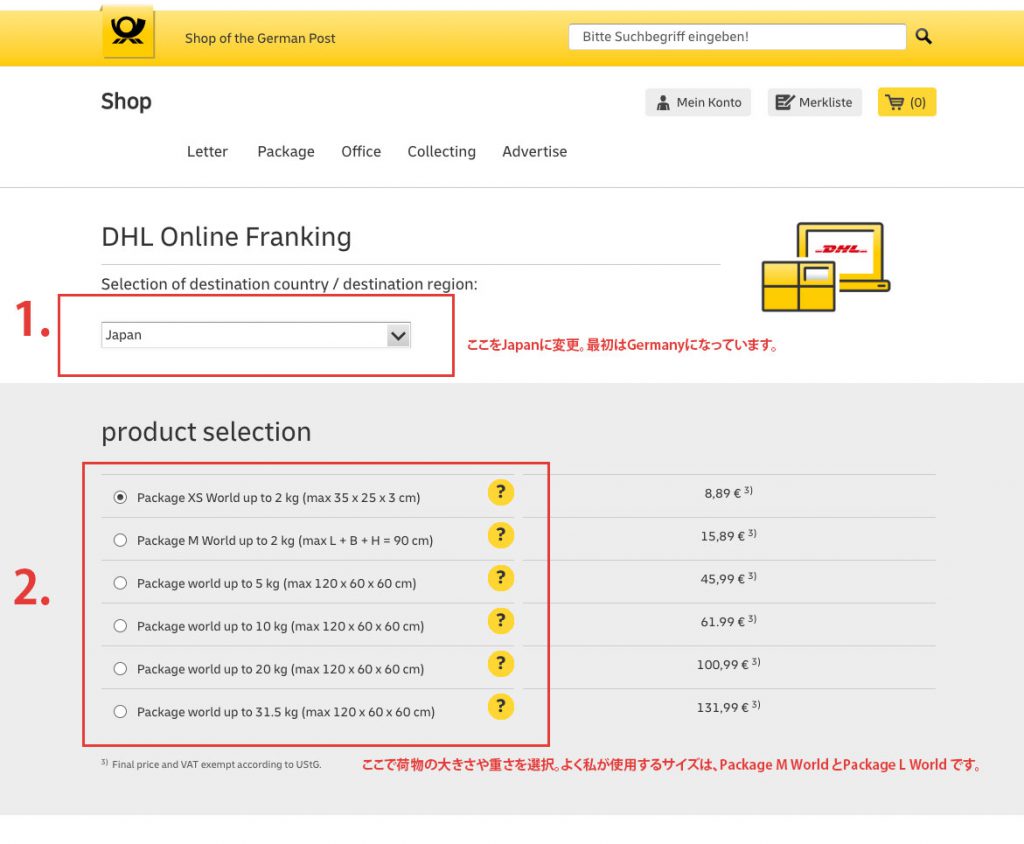This screenshot has height=844, width=1024.
Task: Open help icon for Package XS World
Action: (501, 492)
